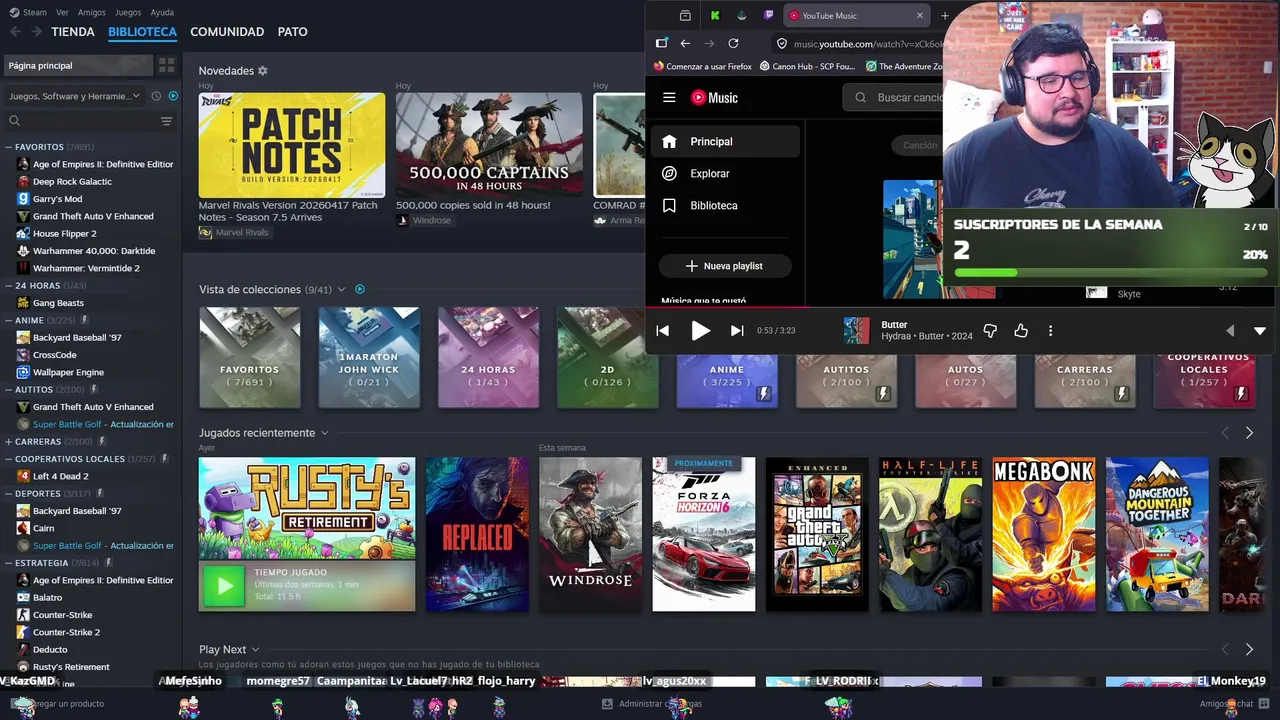Select Deep Rock Galactic in library list

(x=72, y=182)
